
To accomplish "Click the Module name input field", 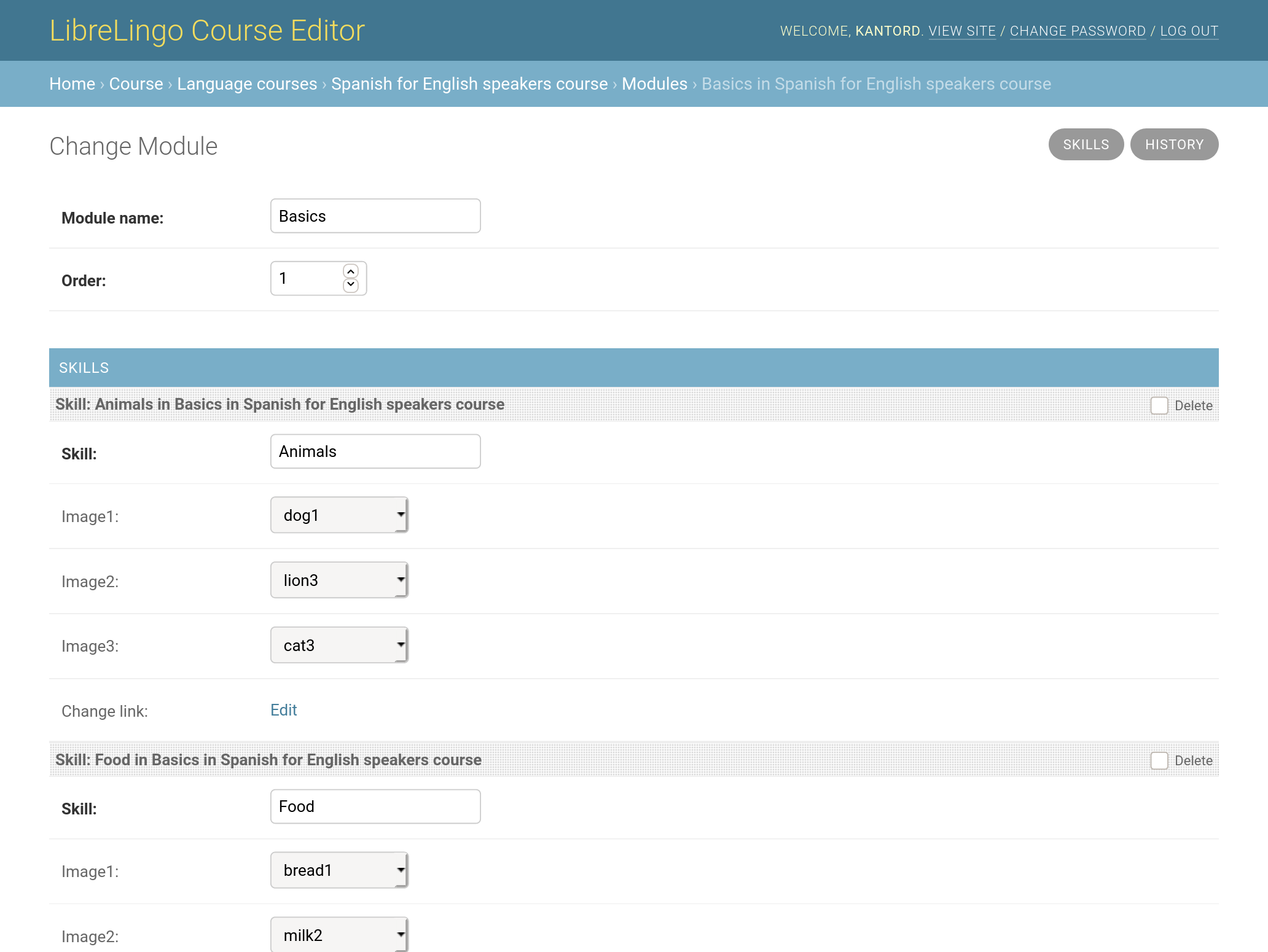I will pyautogui.click(x=375, y=216).
